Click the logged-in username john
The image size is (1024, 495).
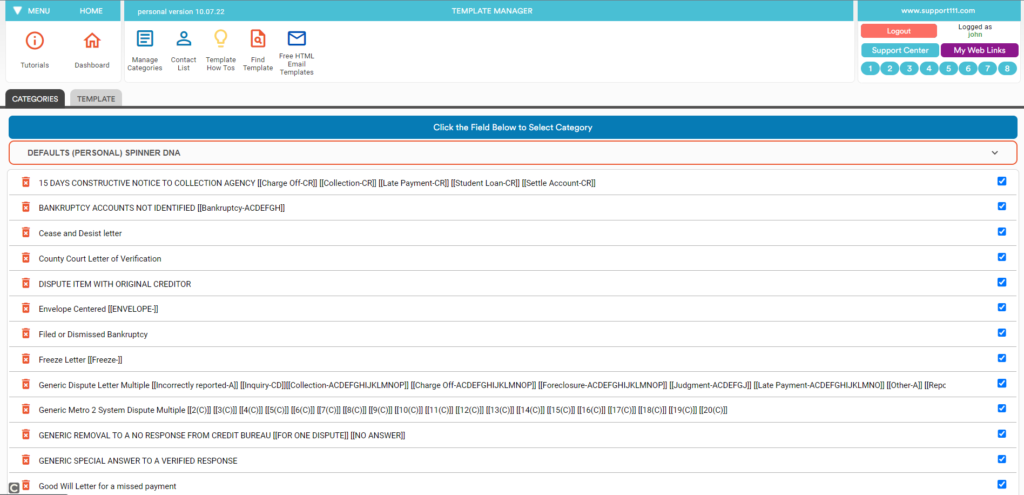pyautogui.click(x=974, y=35)
